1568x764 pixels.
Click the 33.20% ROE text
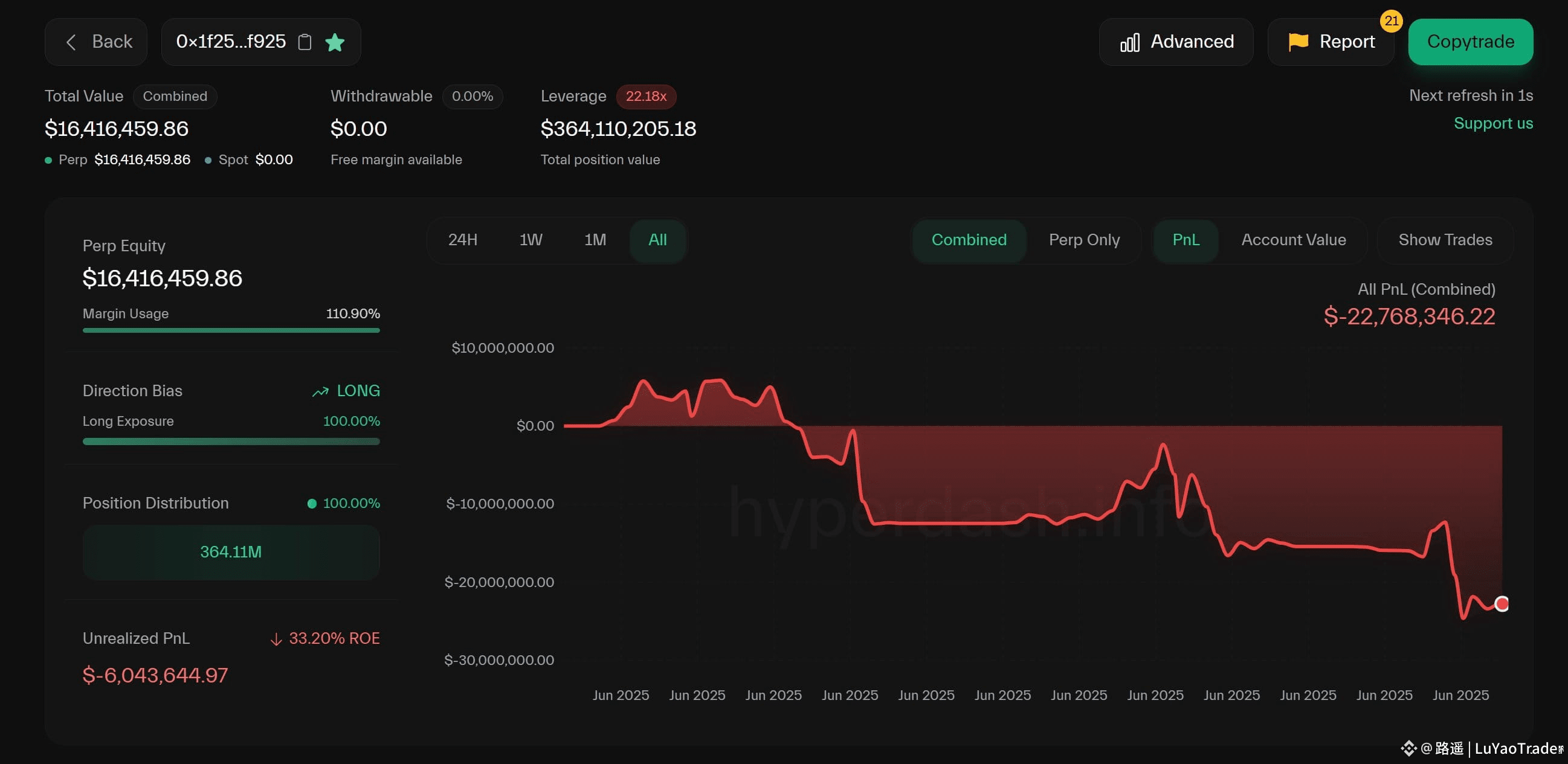click(334, 639)
